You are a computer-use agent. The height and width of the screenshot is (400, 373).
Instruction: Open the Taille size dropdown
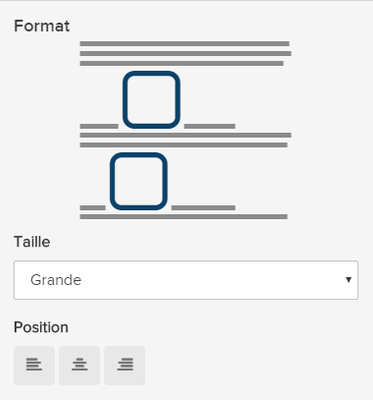tap(186, 280)
